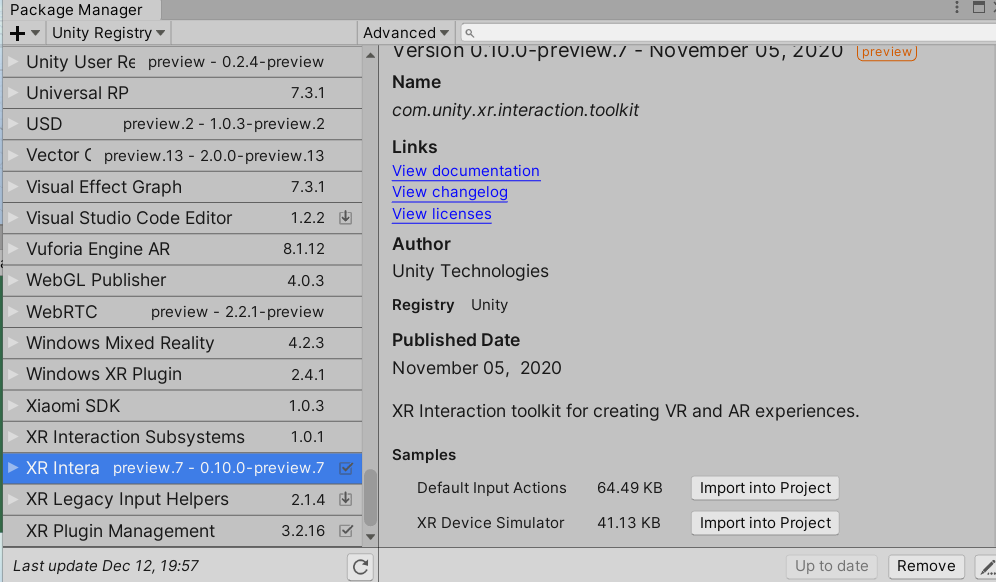Viewport: 996px width, 582px height.
Task: Select the XR Plugin Management package
Action: point(182,531)
